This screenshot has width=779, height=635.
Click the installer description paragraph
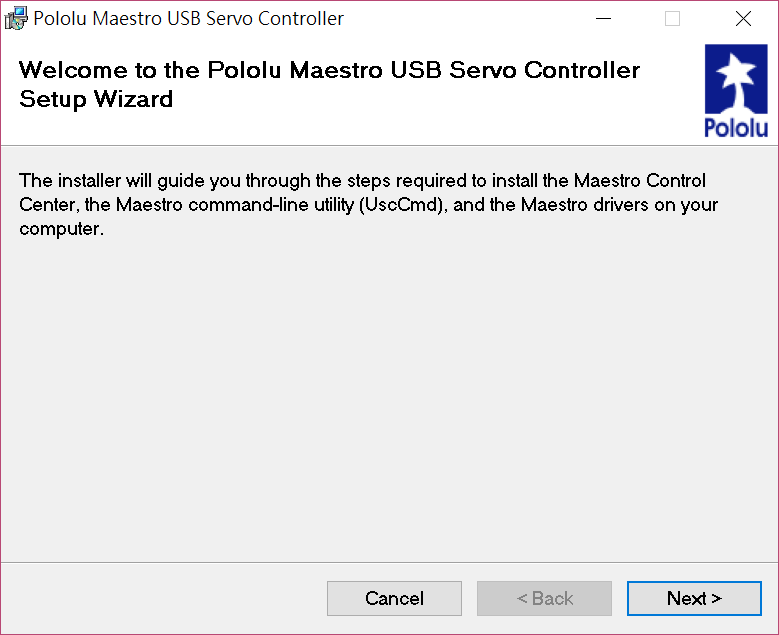(x=368, y=205)
